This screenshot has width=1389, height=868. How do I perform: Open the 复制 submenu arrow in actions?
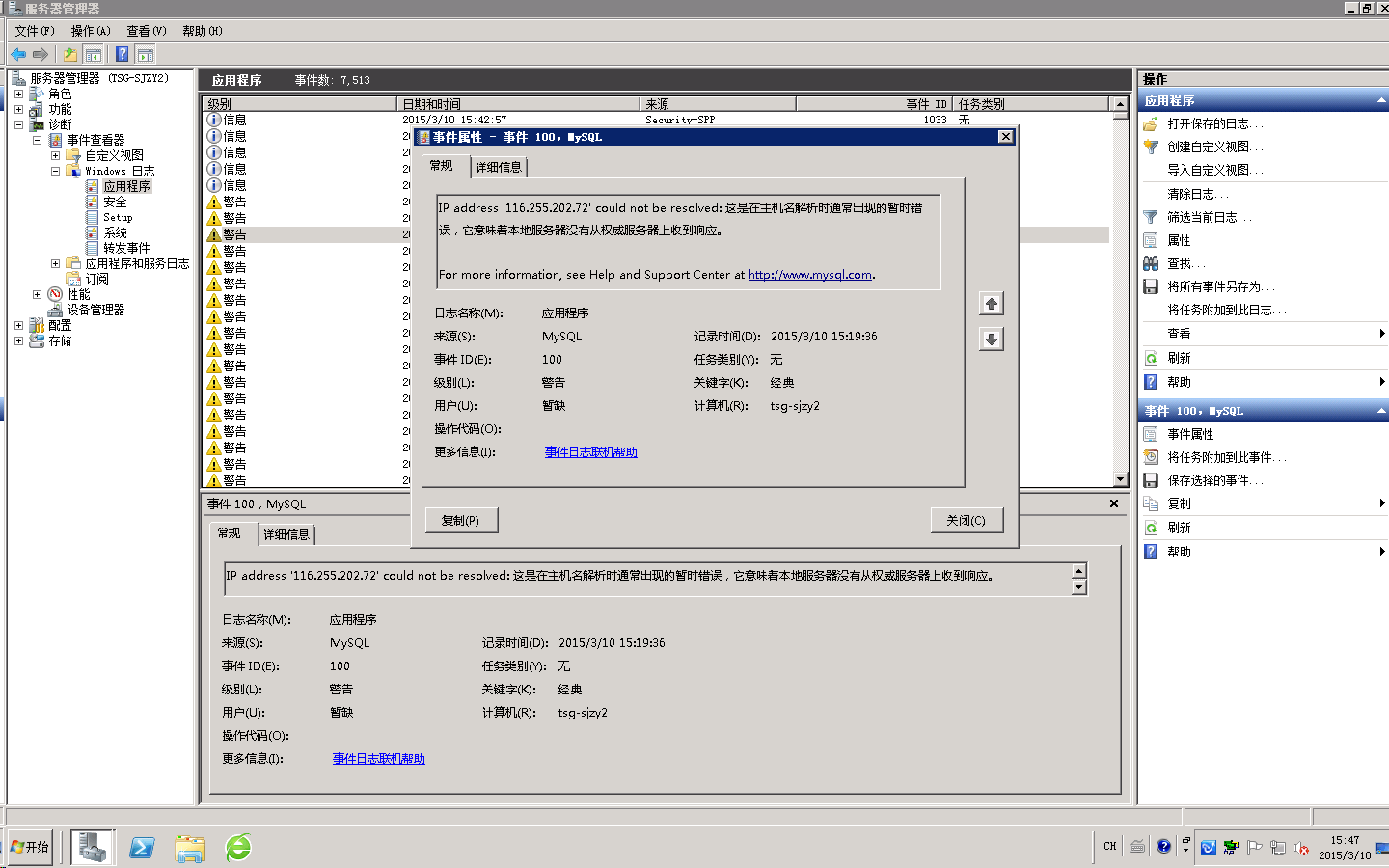pos(1382,503)
